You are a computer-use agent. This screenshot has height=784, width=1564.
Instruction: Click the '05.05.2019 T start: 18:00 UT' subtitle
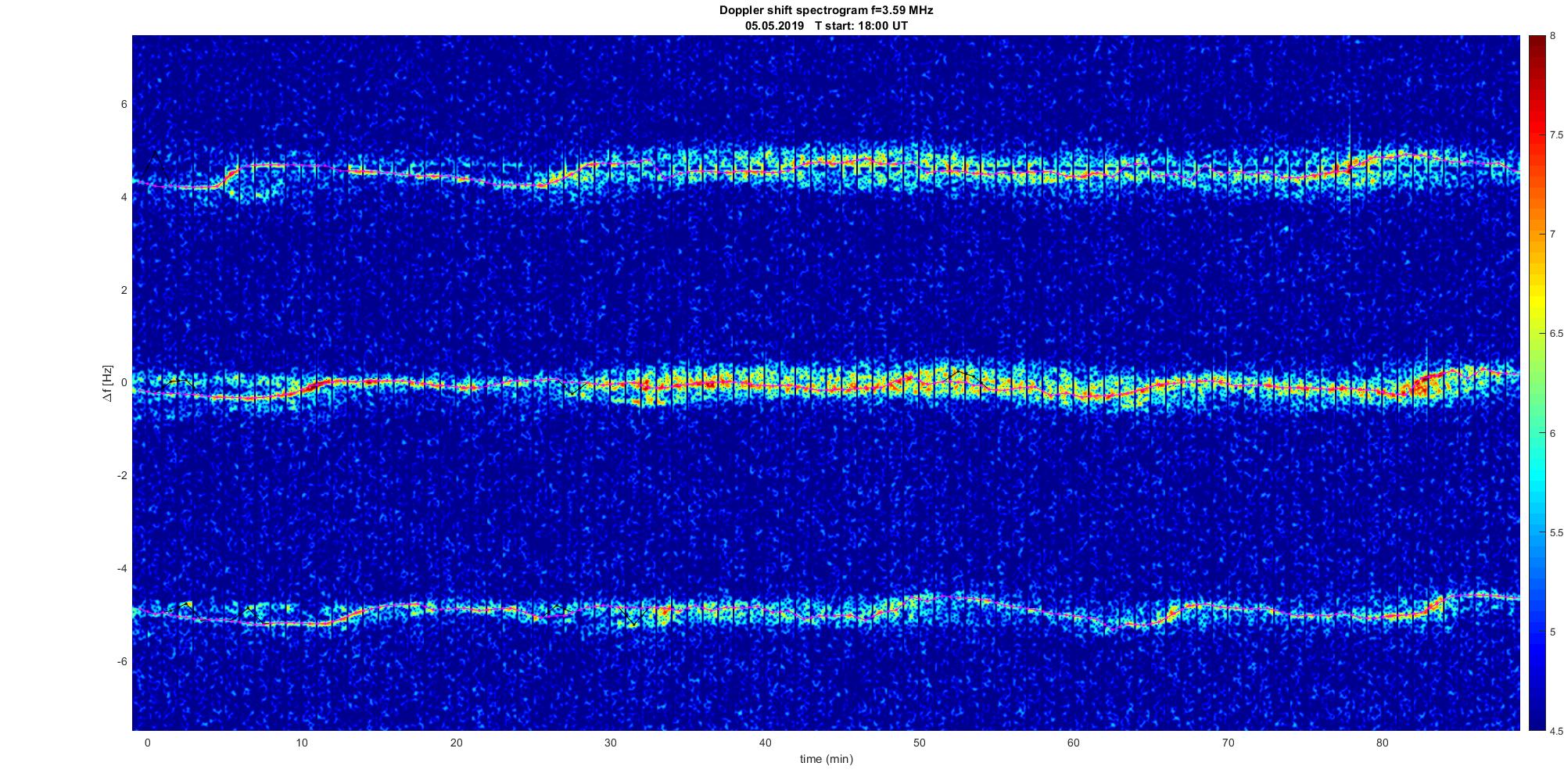tap(826, 26)
